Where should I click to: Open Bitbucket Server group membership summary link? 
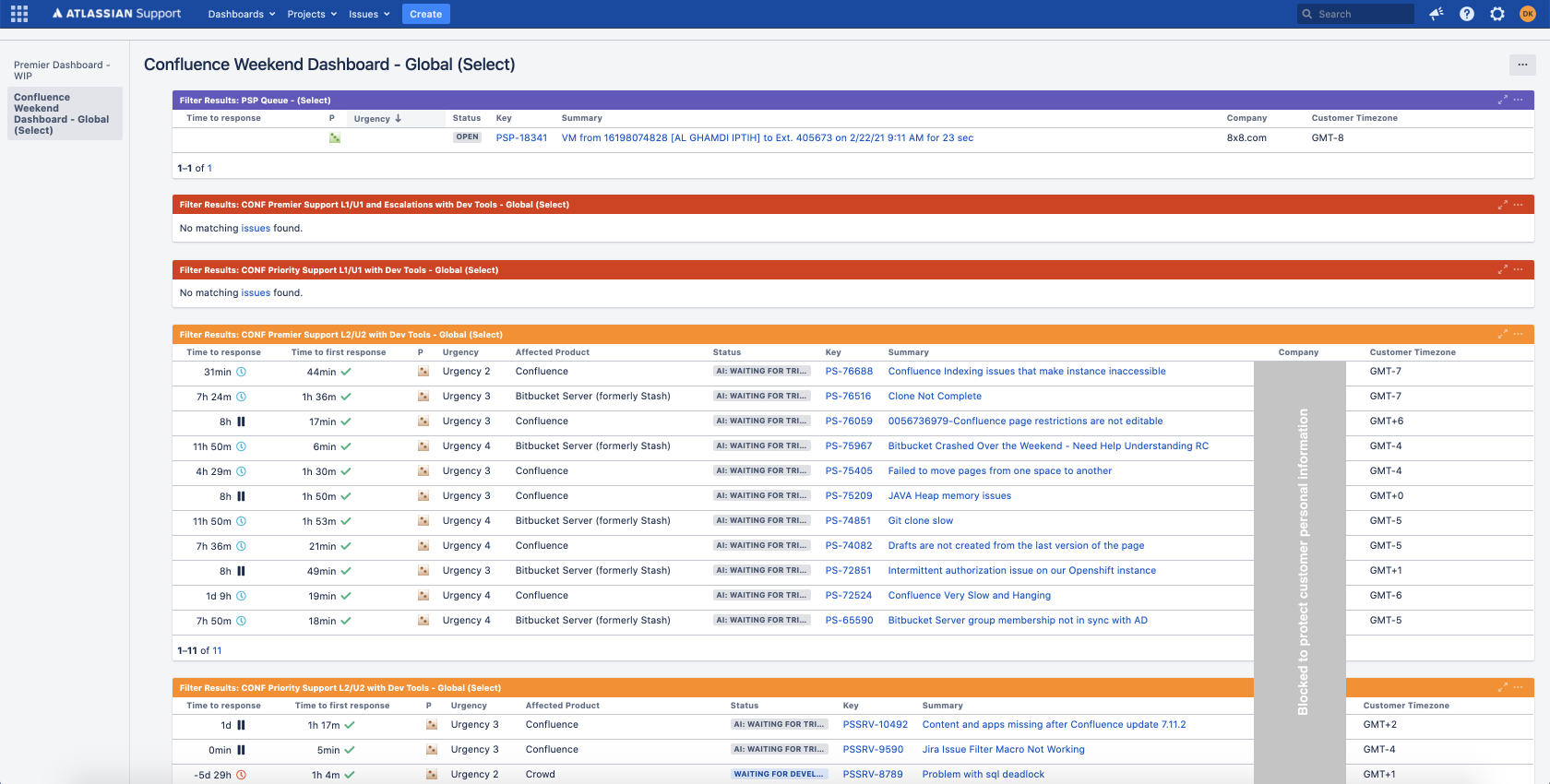tap(1018, 621)
